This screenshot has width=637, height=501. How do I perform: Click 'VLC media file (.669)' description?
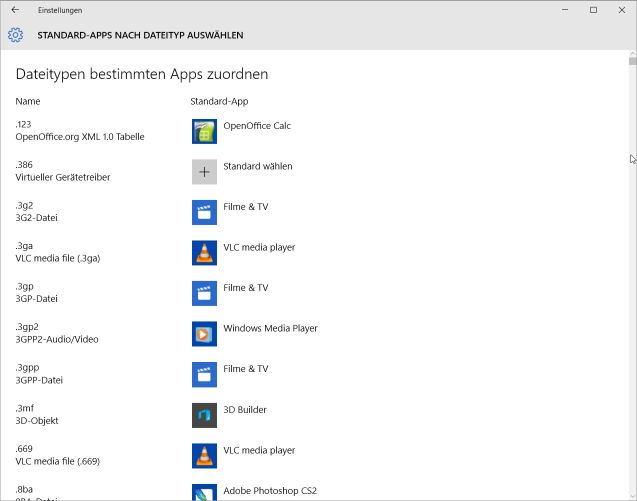pos(58,461)
